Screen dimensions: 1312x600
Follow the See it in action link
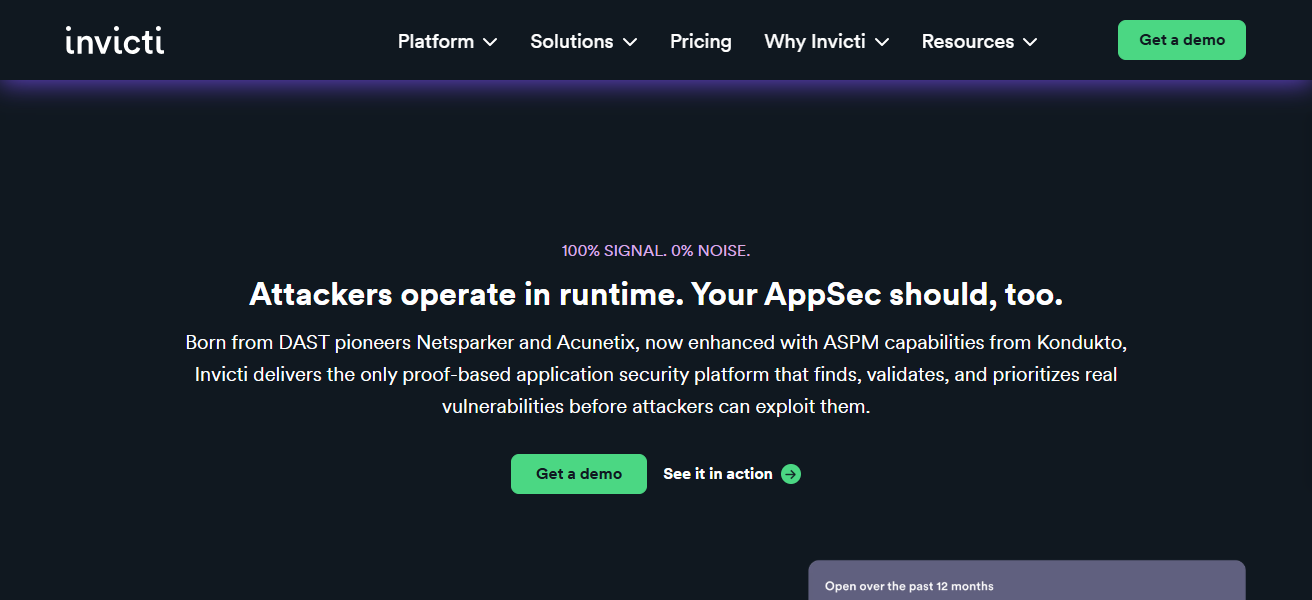coord(732,474)
